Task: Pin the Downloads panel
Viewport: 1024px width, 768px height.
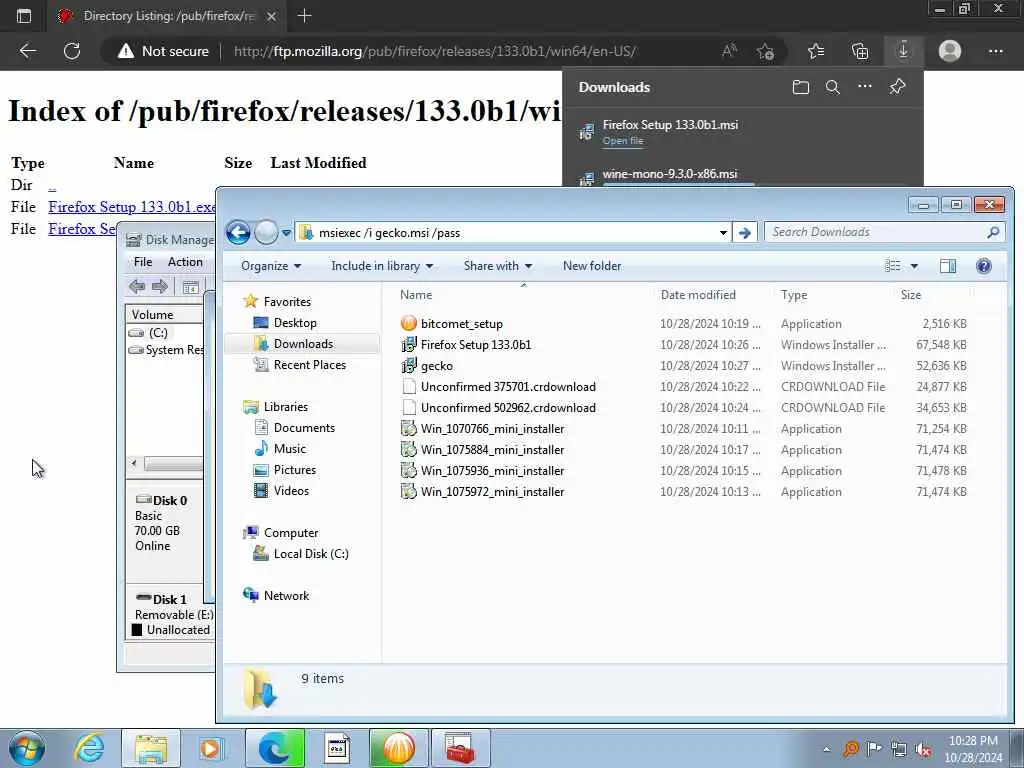Action: point(897,86)
